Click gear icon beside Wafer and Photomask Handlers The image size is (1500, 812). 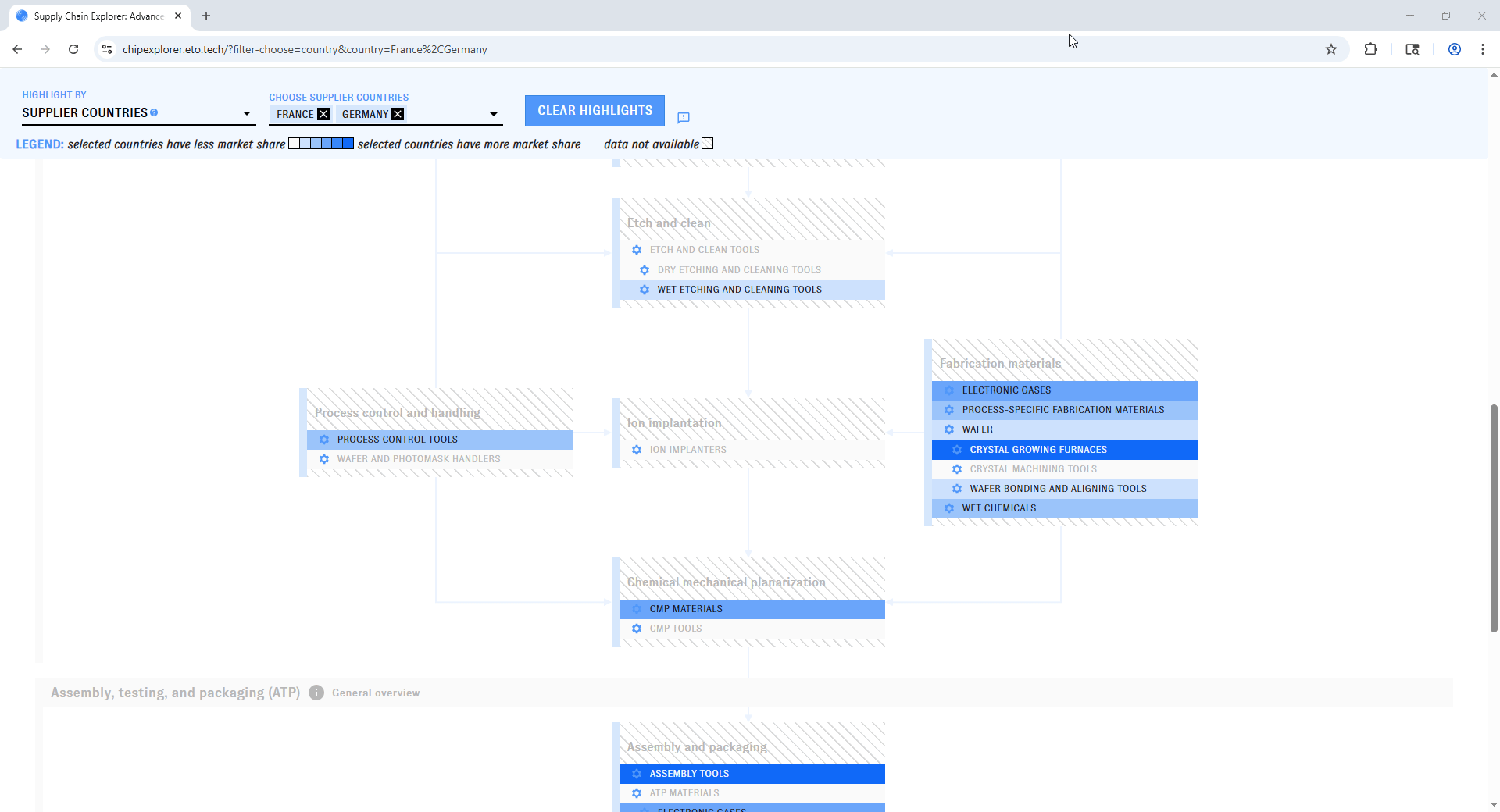pos(324,459)
